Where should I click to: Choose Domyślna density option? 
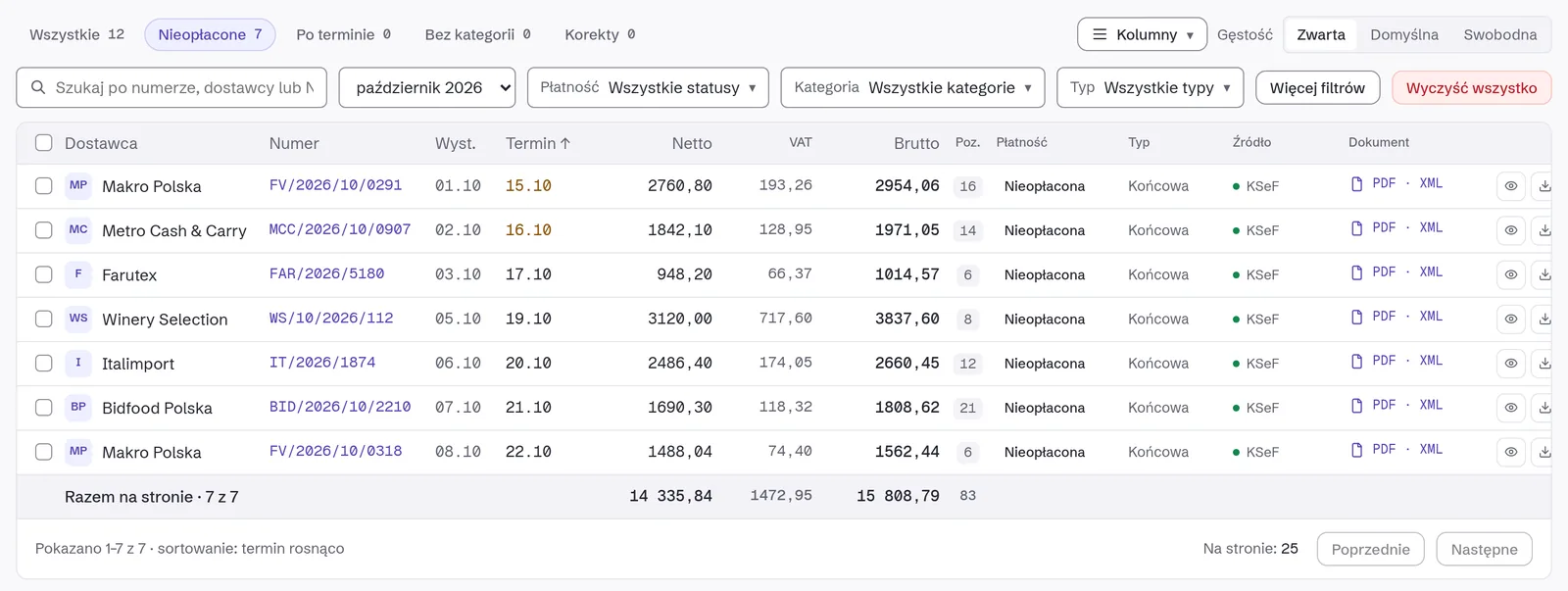pyautogui.click(x=1403, y=34)
